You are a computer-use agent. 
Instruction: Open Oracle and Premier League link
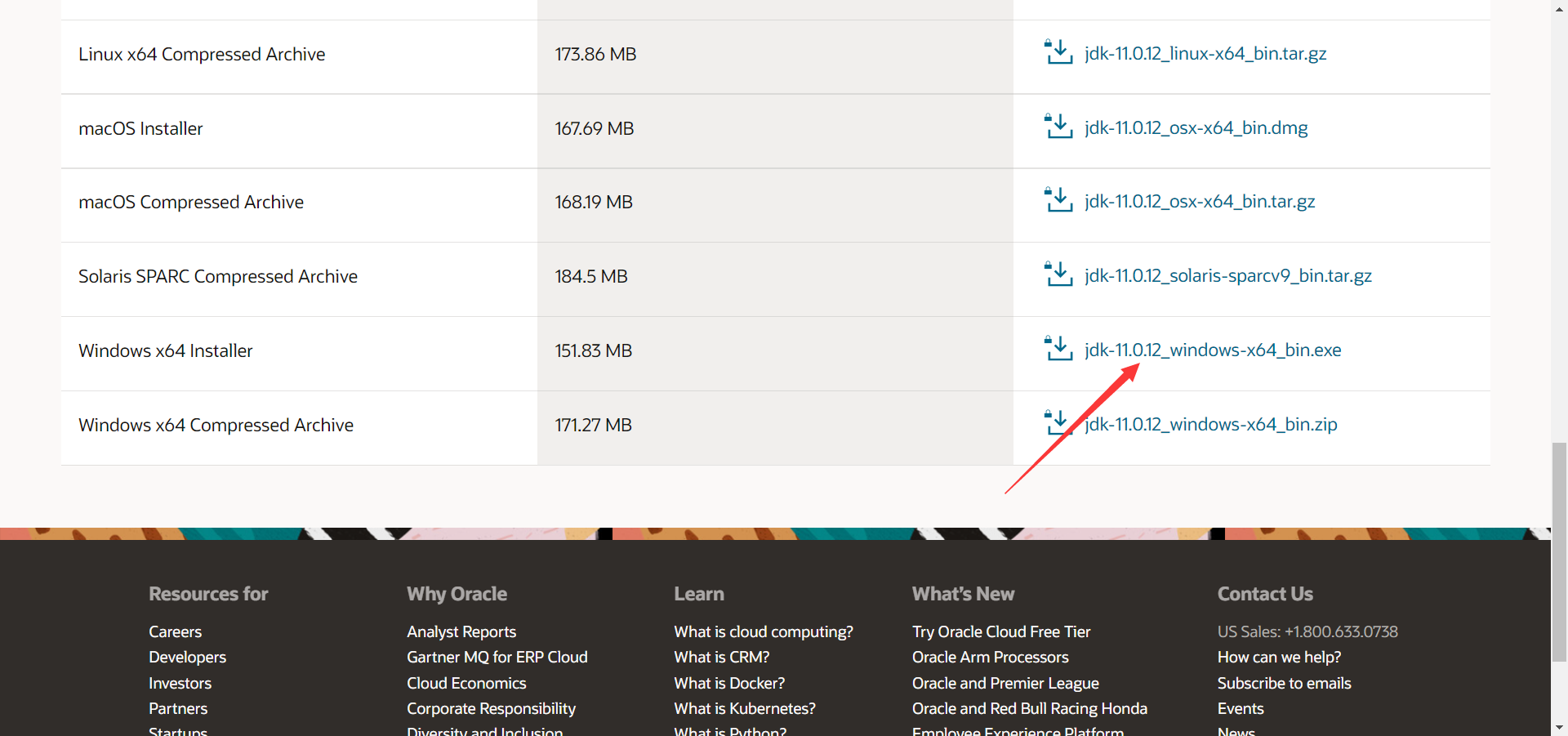[x=1005, y=683]
